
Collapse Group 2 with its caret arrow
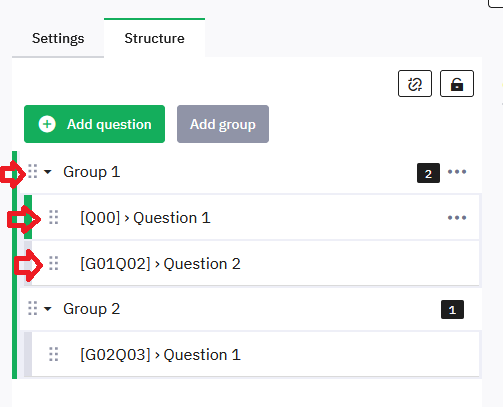[48, 309]
